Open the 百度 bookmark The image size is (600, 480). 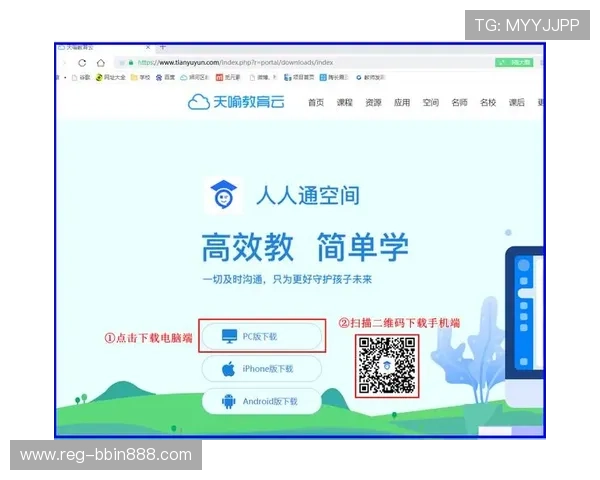[x=165, y=77]
